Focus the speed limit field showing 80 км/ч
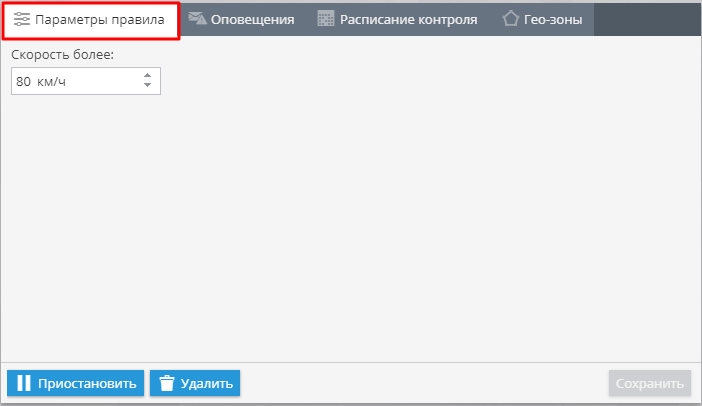Viewport: 702px width, 406px height. [86, 81]
